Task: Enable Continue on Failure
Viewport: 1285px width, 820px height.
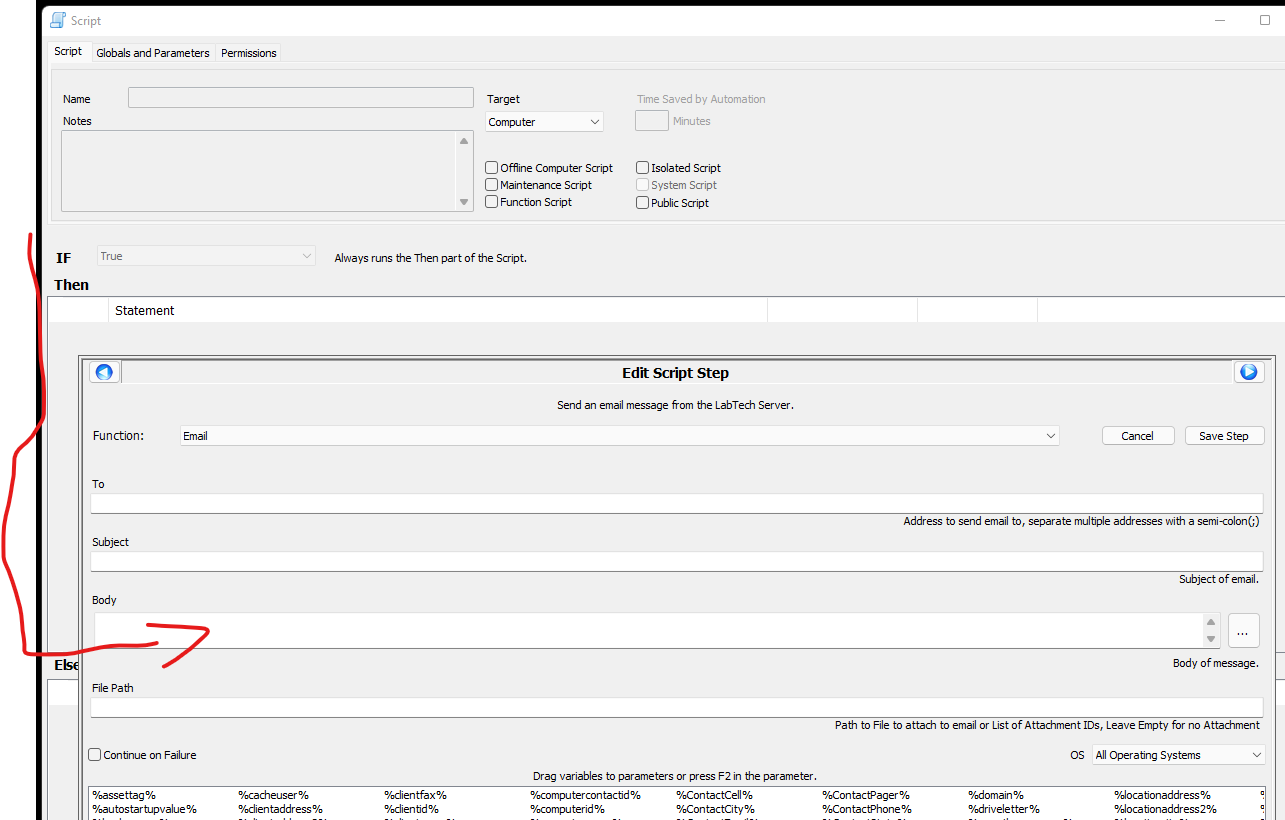Action: (x=94, y=754)
